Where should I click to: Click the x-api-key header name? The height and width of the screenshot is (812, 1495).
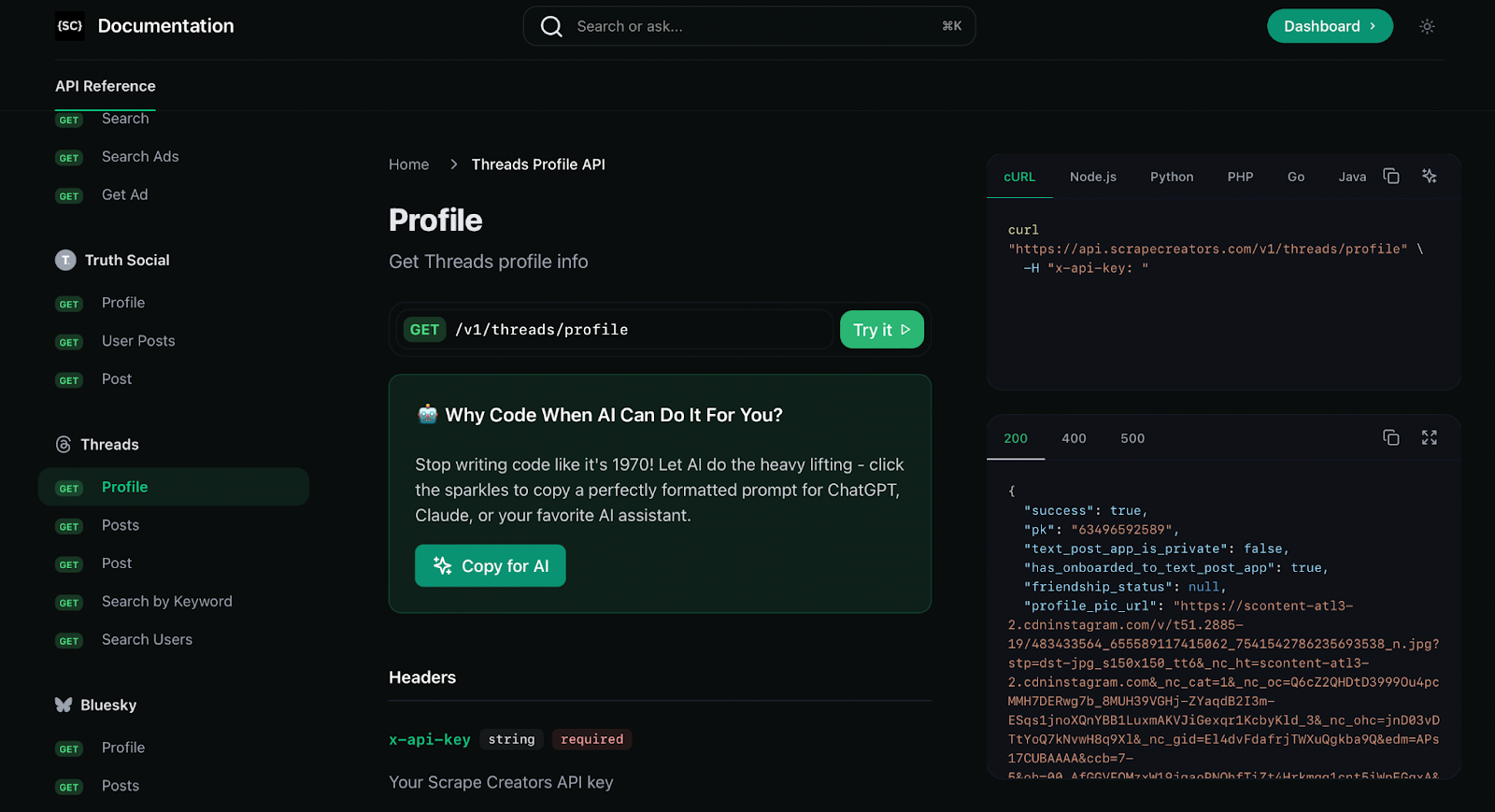pos(430,739)
